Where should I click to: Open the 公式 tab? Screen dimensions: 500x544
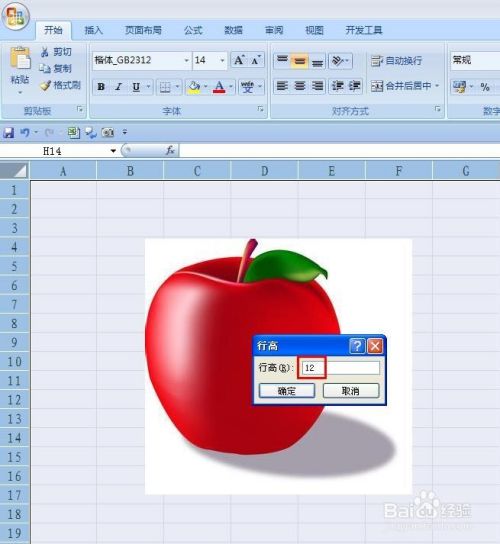point(193,30)
